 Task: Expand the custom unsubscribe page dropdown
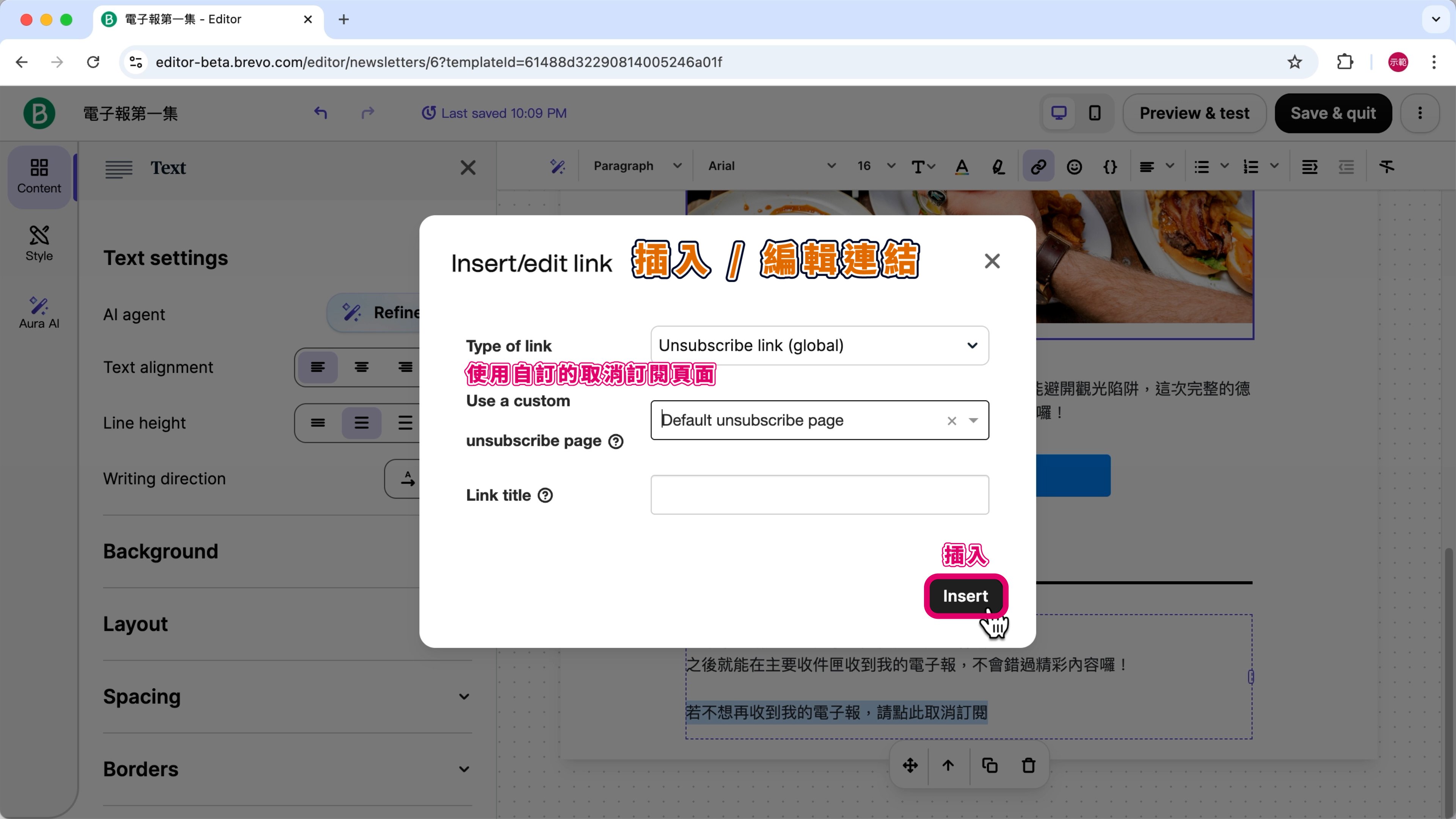tap(973, 420)
